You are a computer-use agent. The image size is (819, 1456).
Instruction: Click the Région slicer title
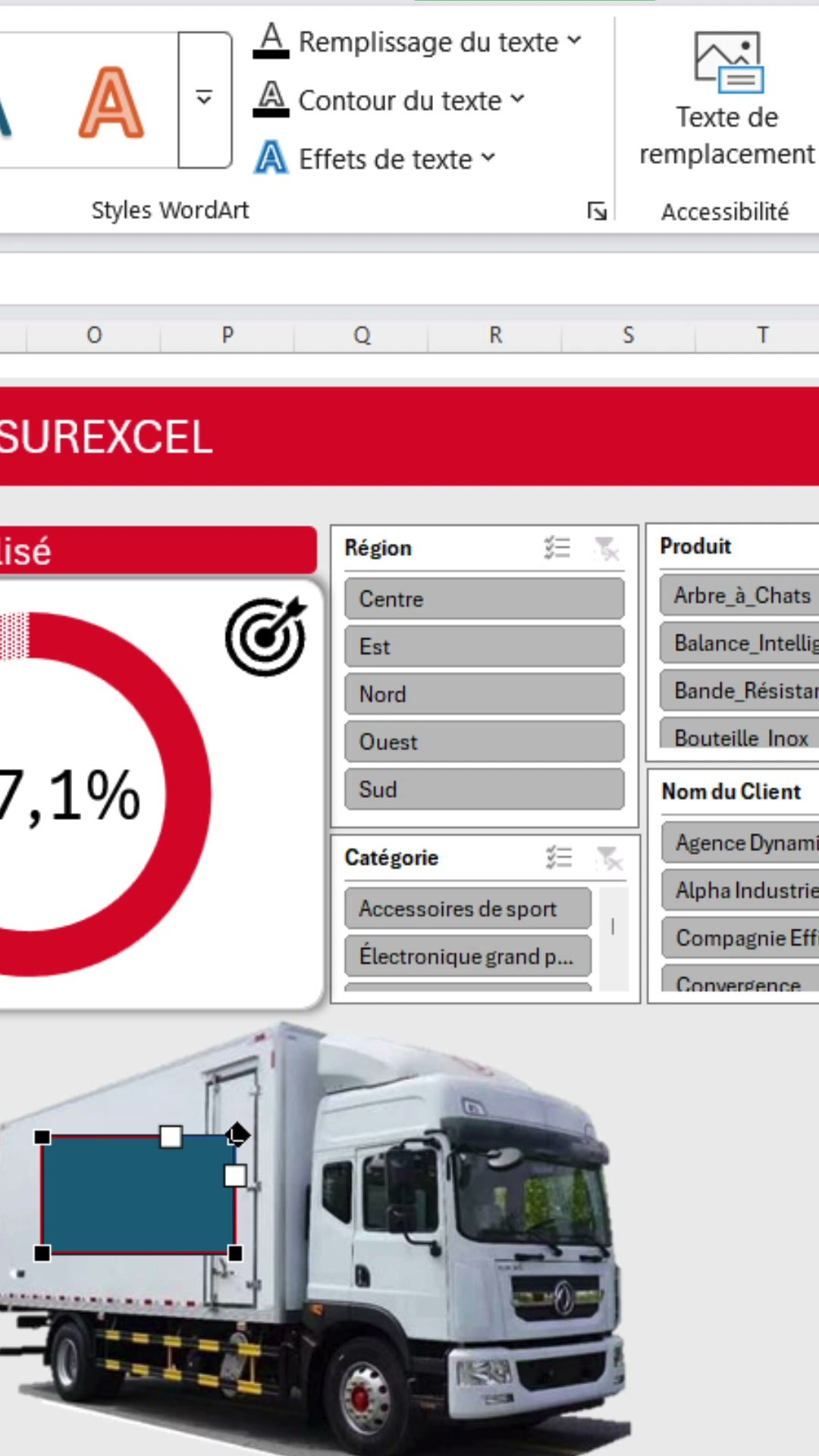coord(378,548)
